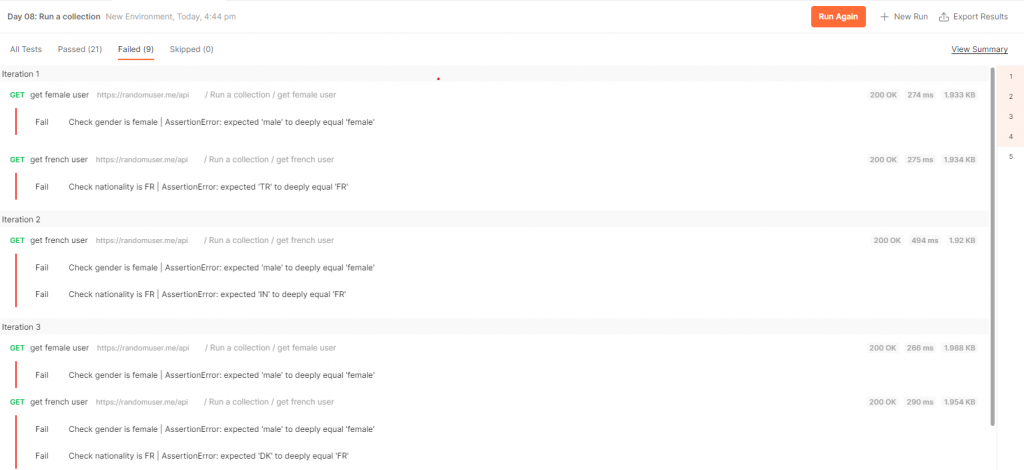Jump to iteration 5 in side navigator
This screenshot has height=470, width=1024.
pos(1010,157)
